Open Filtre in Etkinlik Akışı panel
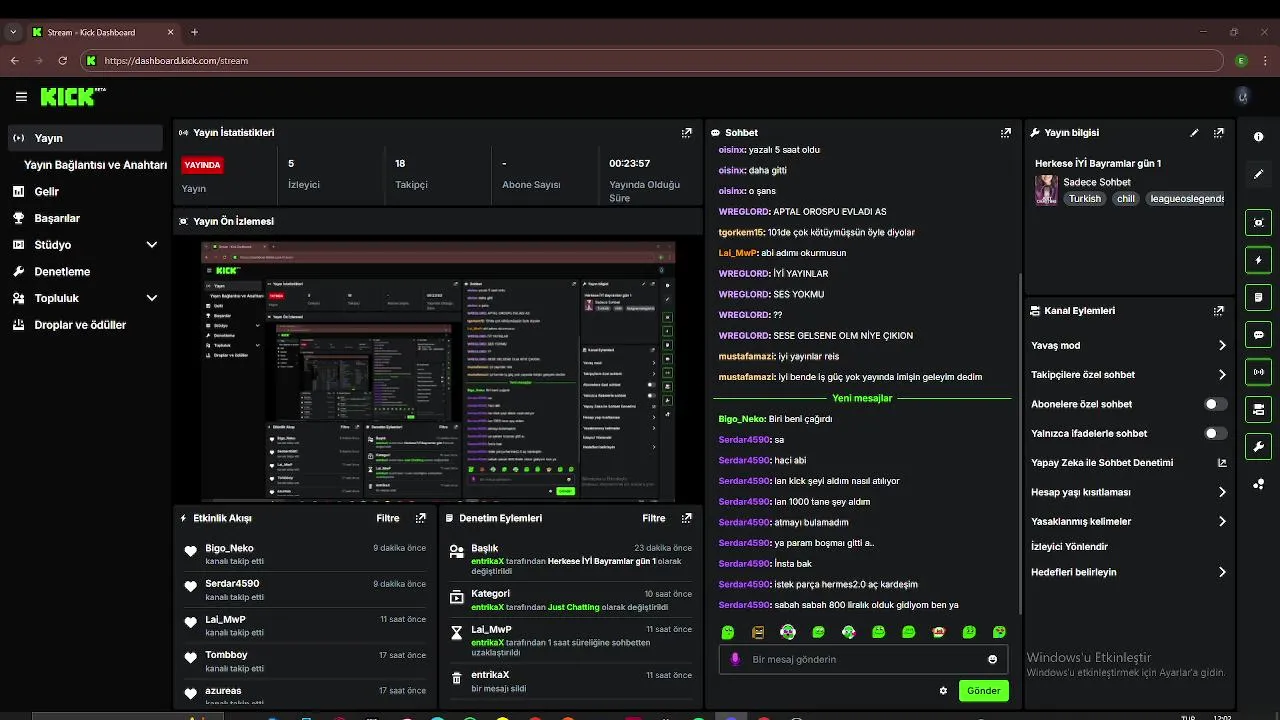 [x=388, y=518]
